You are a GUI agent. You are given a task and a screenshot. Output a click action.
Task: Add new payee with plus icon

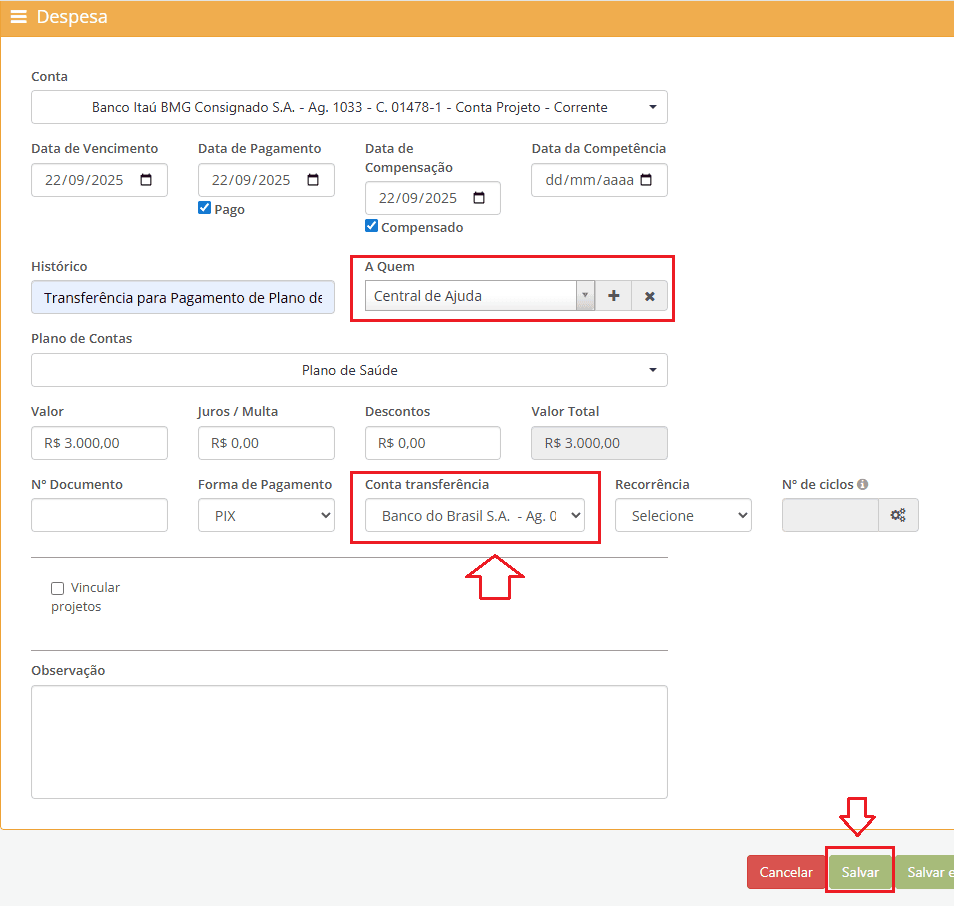(x=613, y=296)
